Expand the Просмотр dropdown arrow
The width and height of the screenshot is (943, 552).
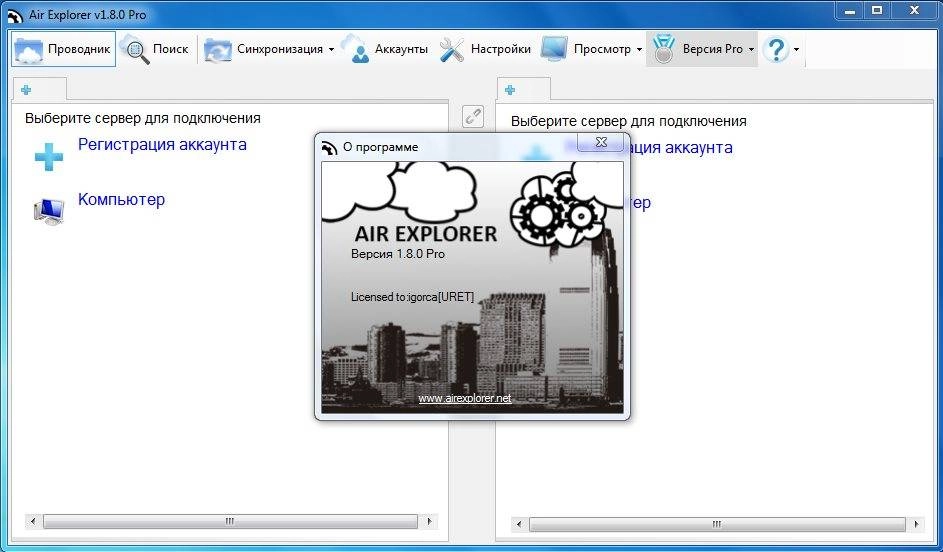[639, 50]
